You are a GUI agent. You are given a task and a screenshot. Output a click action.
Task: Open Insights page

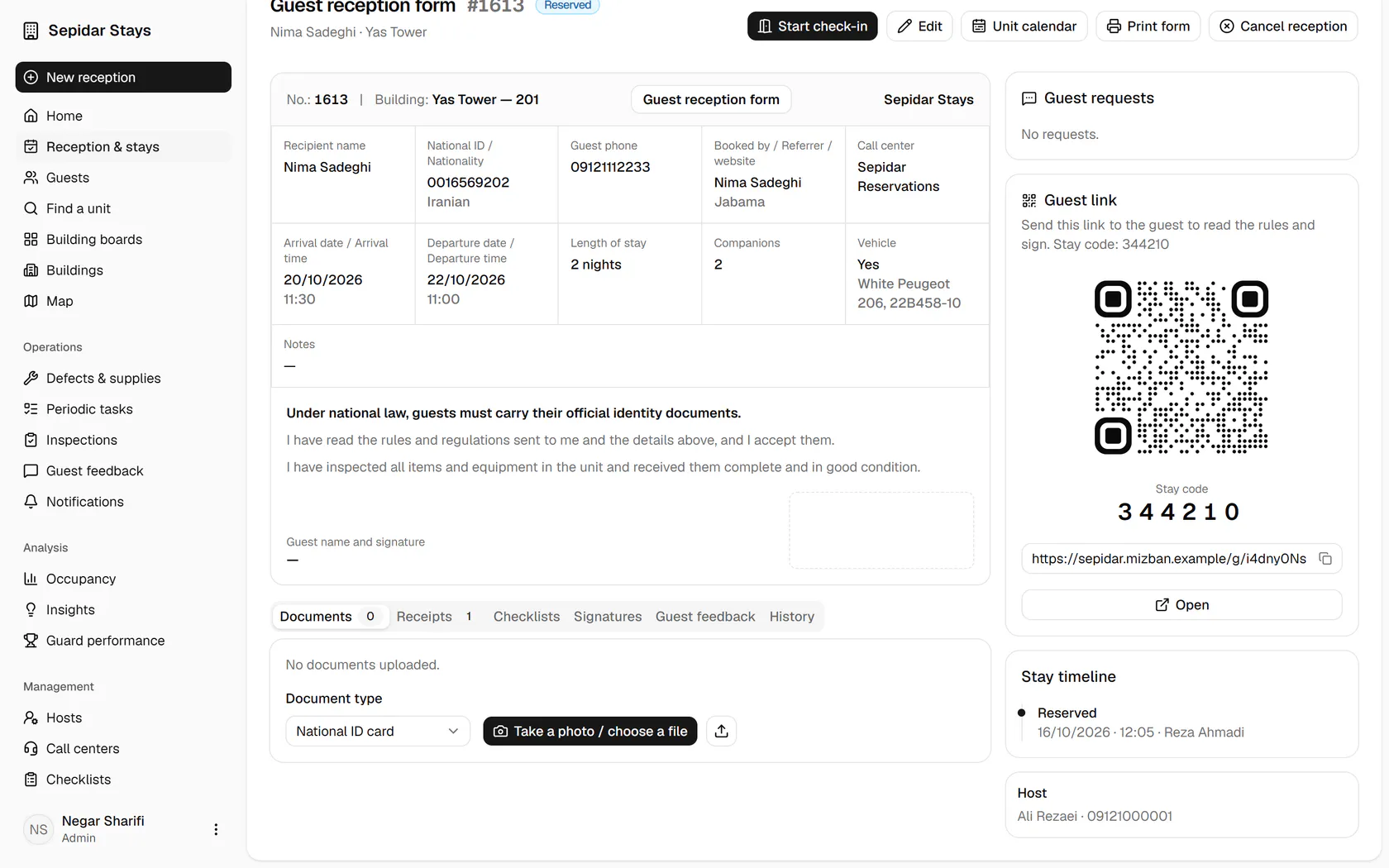[x=123, y=609]
